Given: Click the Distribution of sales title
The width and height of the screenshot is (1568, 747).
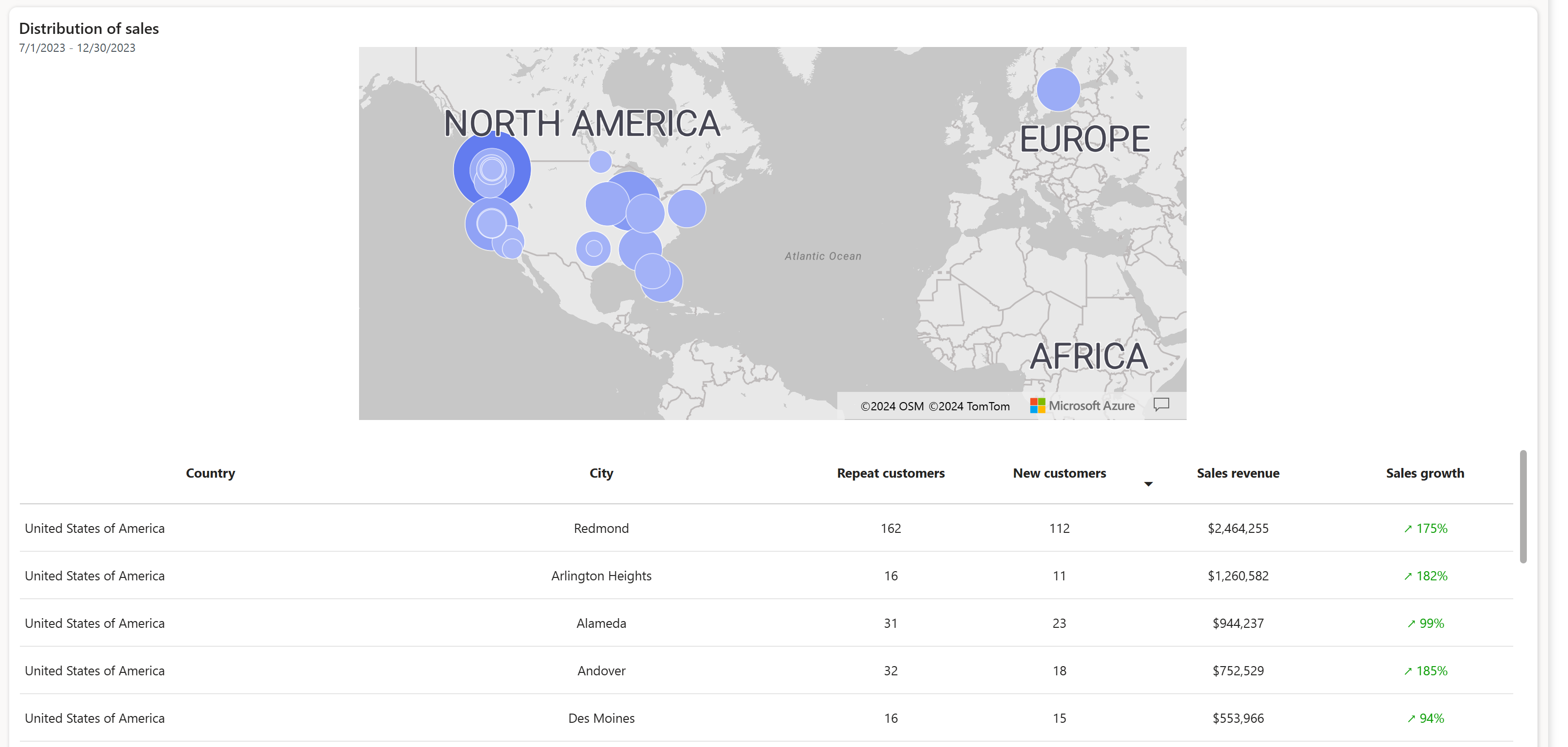Looking at the screenshot, I should pyautogui.click(x=89, y=28).
